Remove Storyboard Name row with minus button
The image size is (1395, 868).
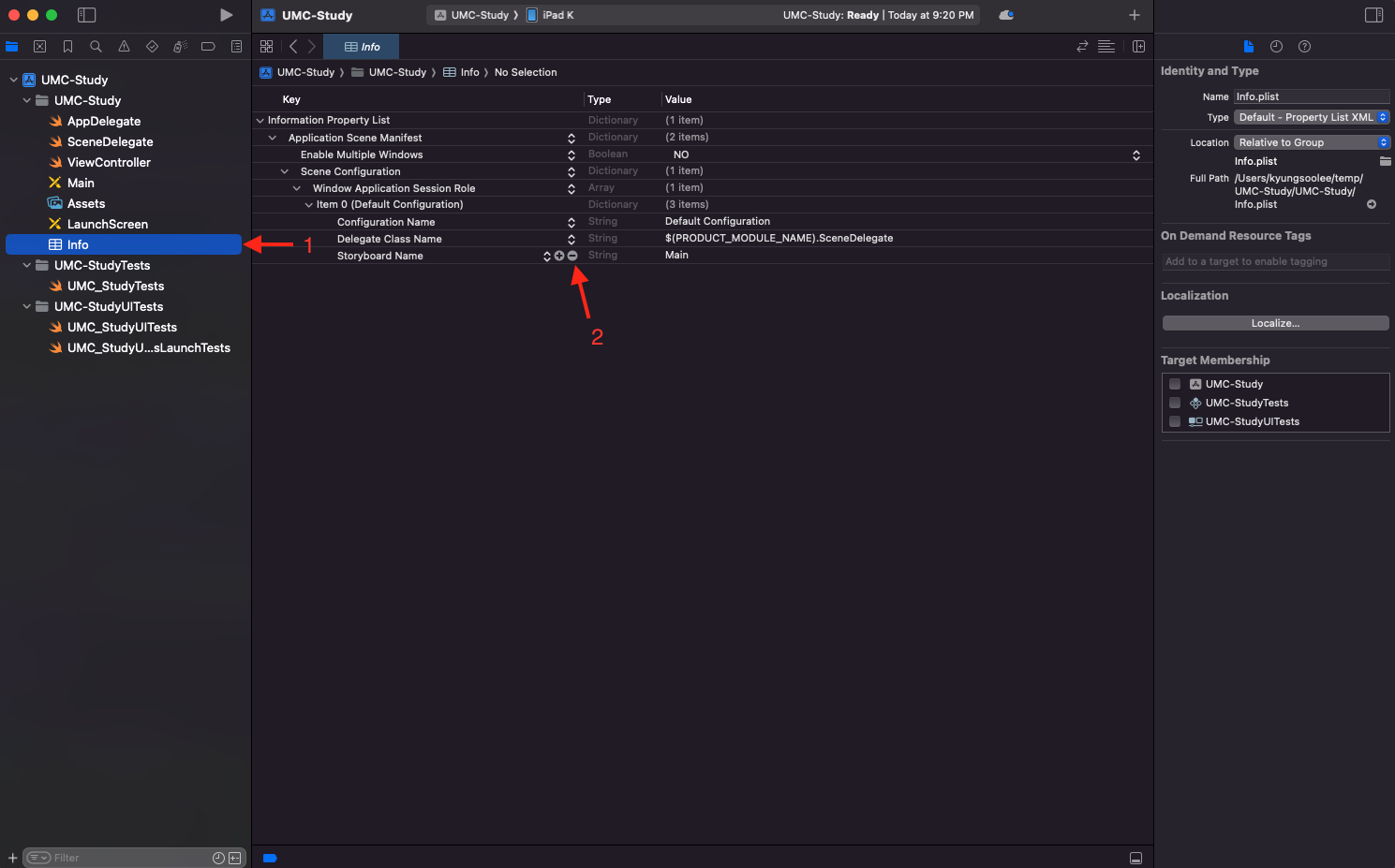[572, 256]
